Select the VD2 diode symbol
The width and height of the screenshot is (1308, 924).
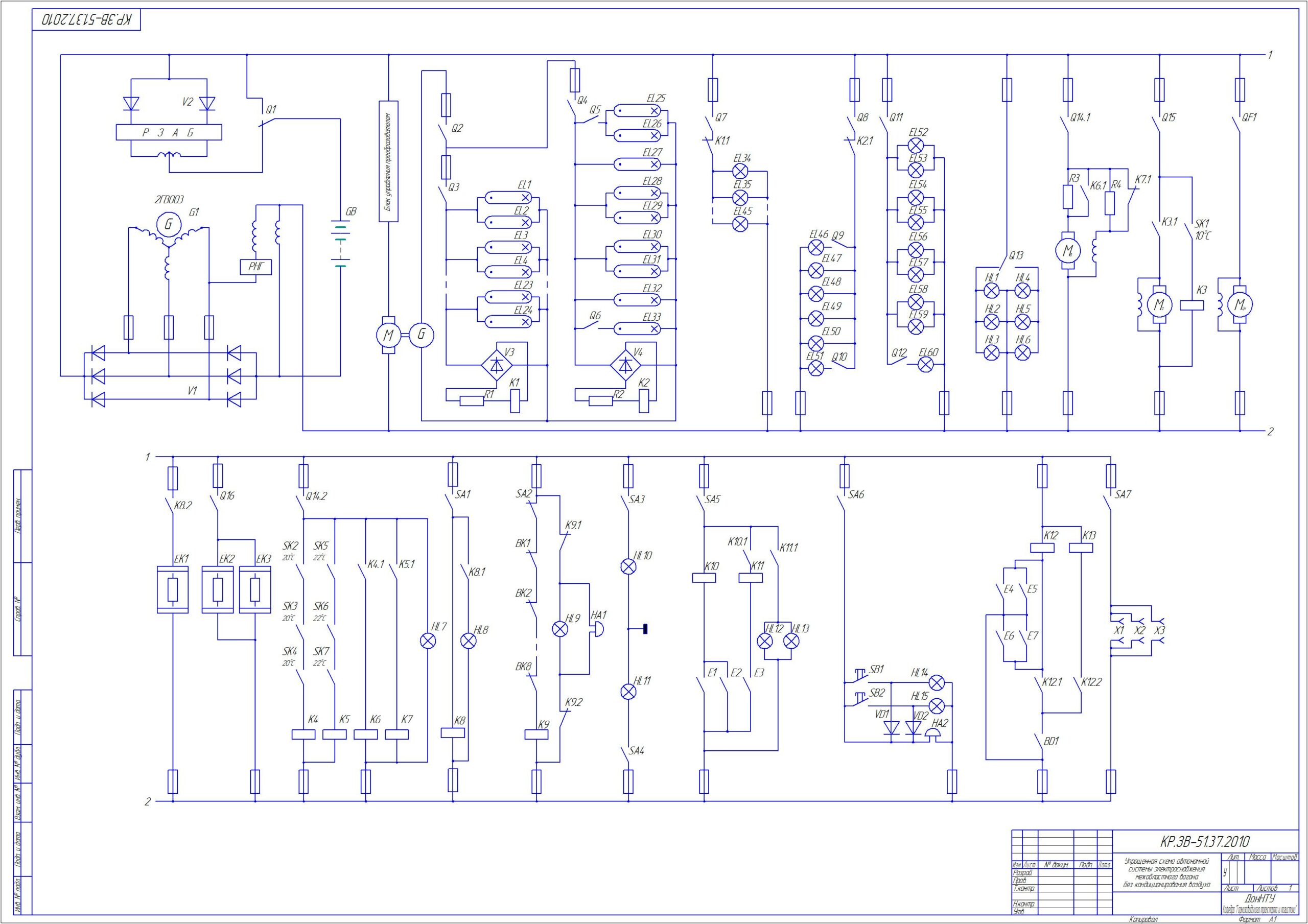(913, 727)
